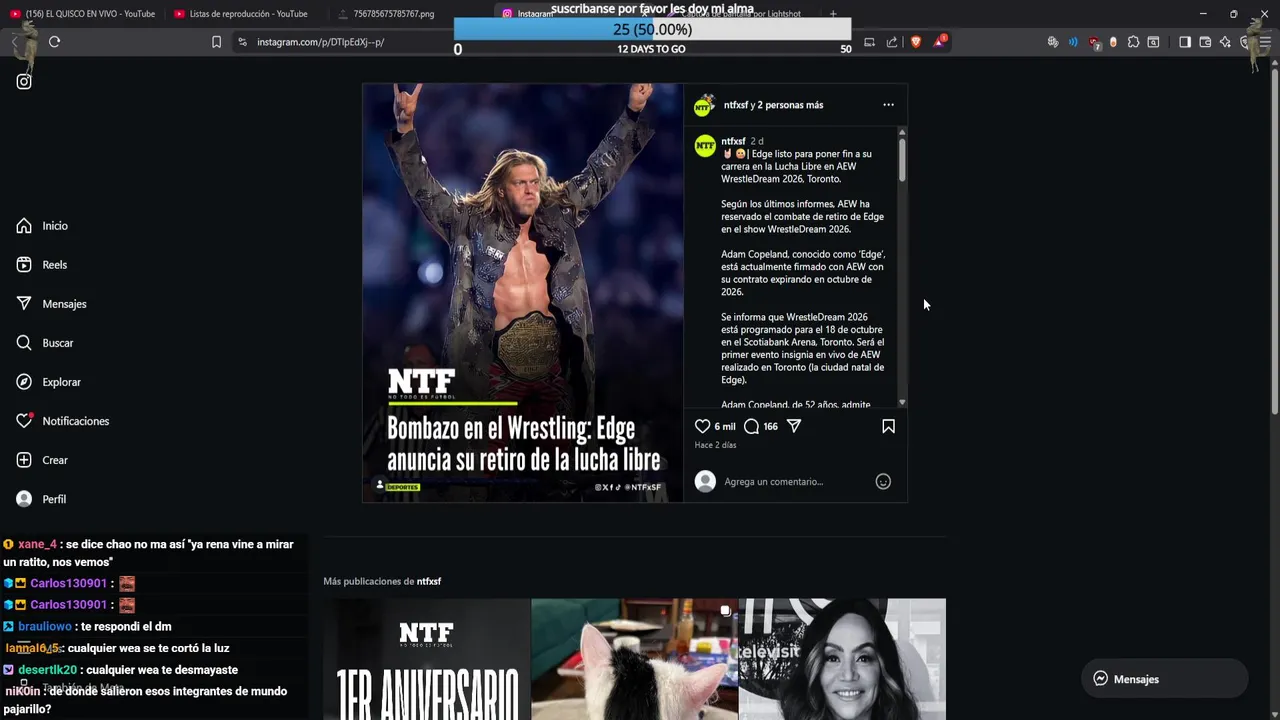Click the orange mouse extension icon
1280x720 pixels.
pos(1113,42)
